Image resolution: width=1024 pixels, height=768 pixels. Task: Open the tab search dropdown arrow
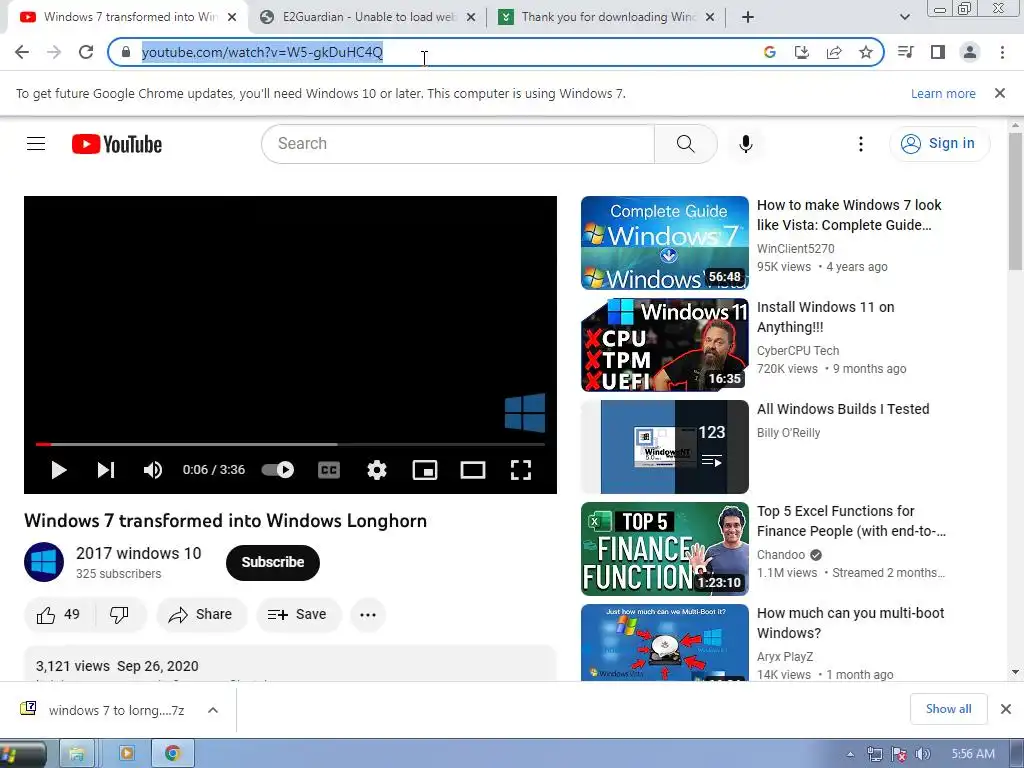click(904, 18)
